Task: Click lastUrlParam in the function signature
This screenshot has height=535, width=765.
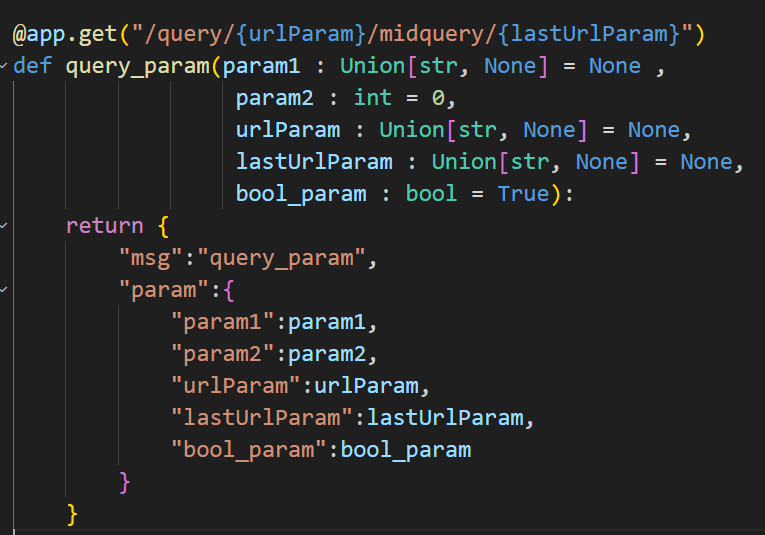Action: tap(314, 162)
